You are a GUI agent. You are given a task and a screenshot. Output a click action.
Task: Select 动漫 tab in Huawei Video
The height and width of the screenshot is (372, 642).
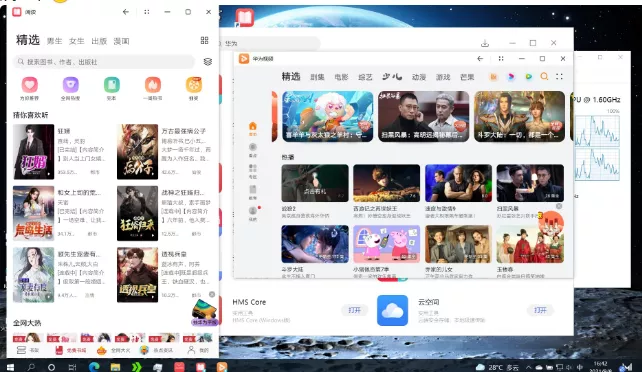click(419, 77)
